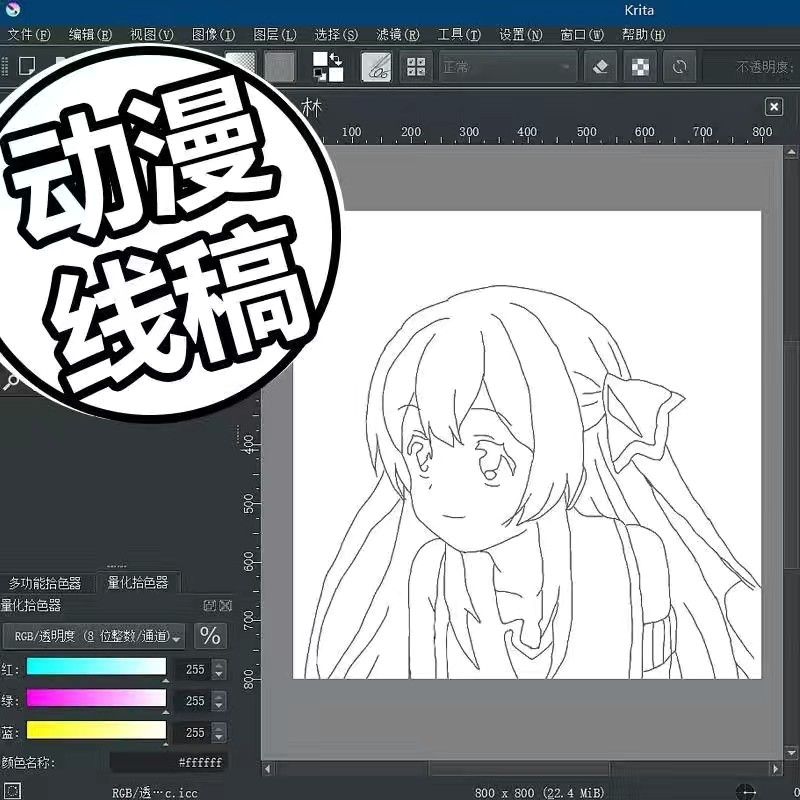
Task: Open the 视图(V) menu
Action: pos(152,35)
